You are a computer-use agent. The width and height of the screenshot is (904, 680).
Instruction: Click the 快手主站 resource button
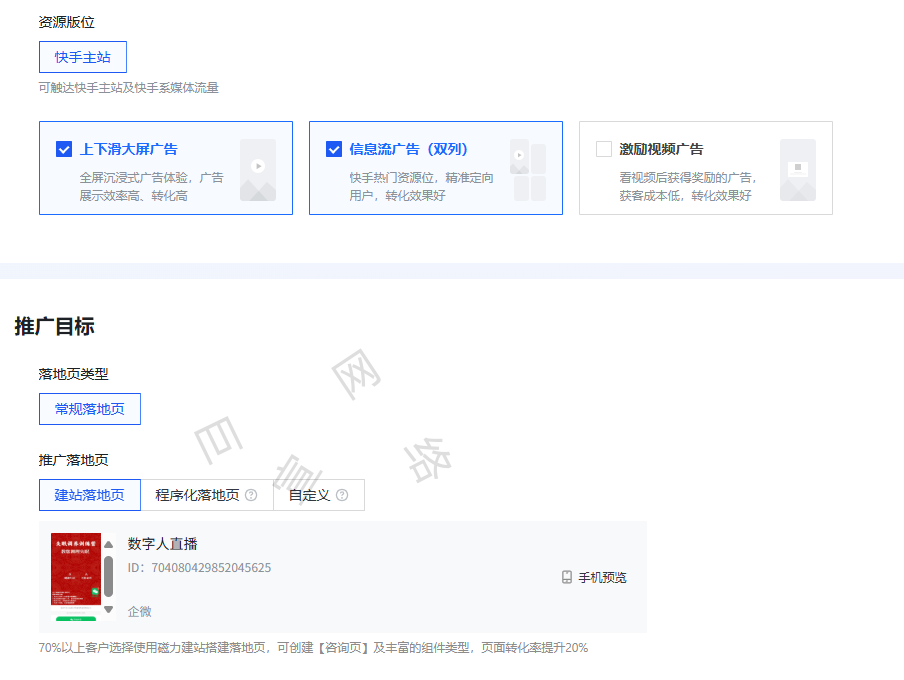83,57
